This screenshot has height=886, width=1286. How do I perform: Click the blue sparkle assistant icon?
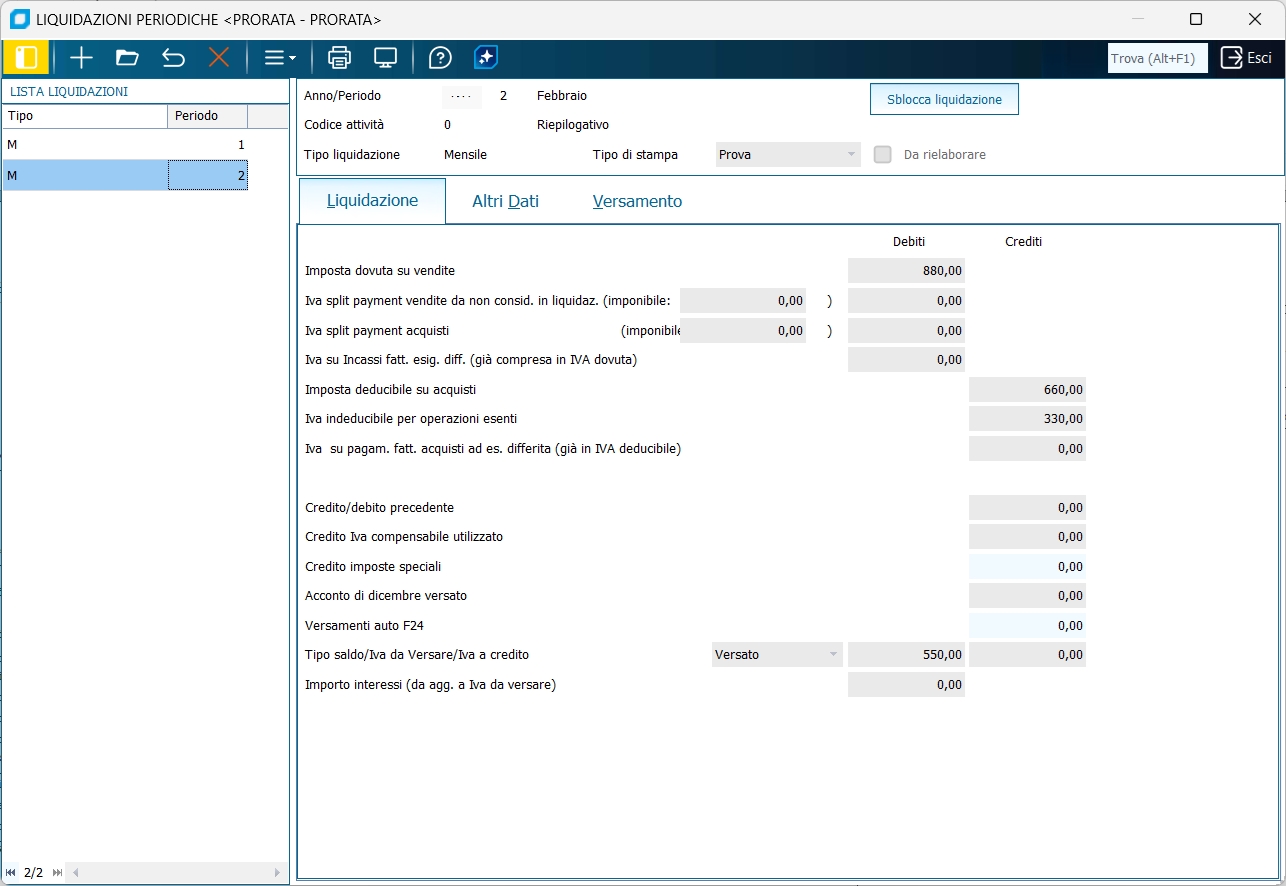(486, 58)
